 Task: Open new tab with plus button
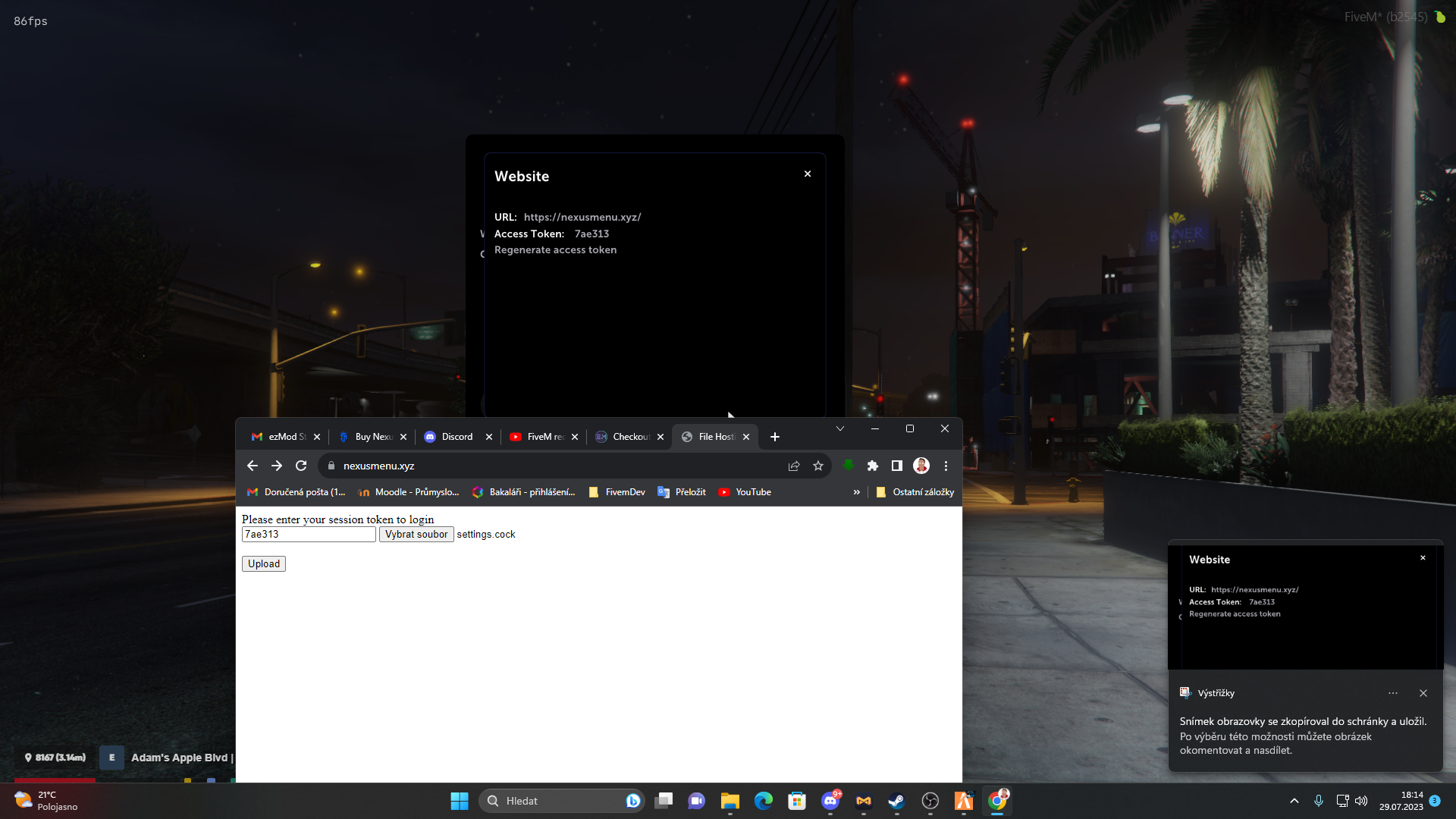tap(774, 437)
